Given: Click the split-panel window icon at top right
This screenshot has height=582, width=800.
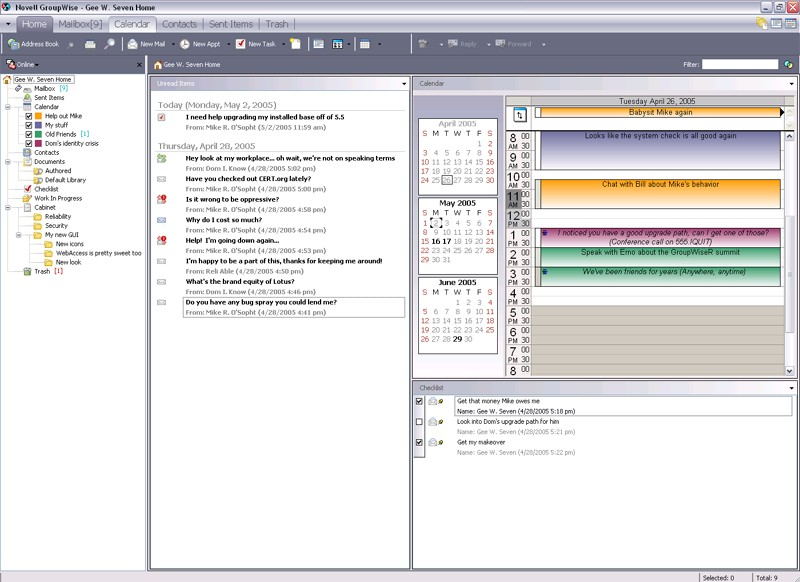Looking at the screenshot, I should (x=776, y=23).
